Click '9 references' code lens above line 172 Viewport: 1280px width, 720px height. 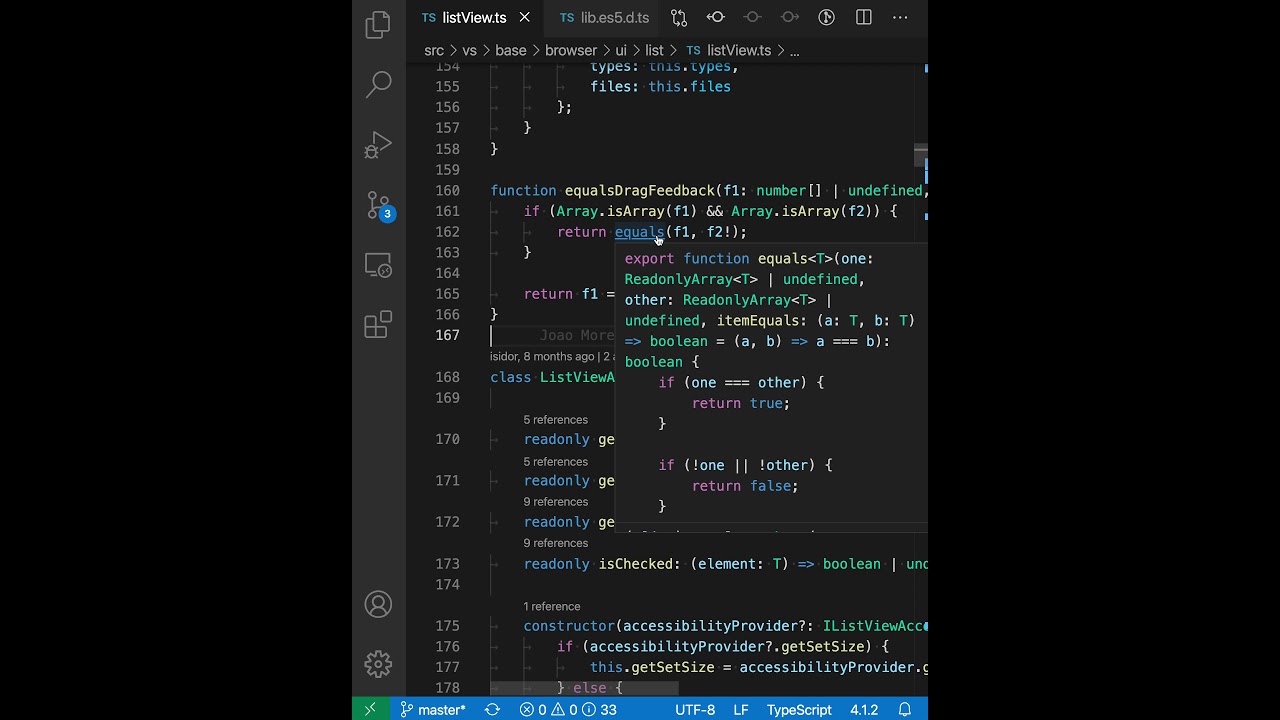(555, 502)
